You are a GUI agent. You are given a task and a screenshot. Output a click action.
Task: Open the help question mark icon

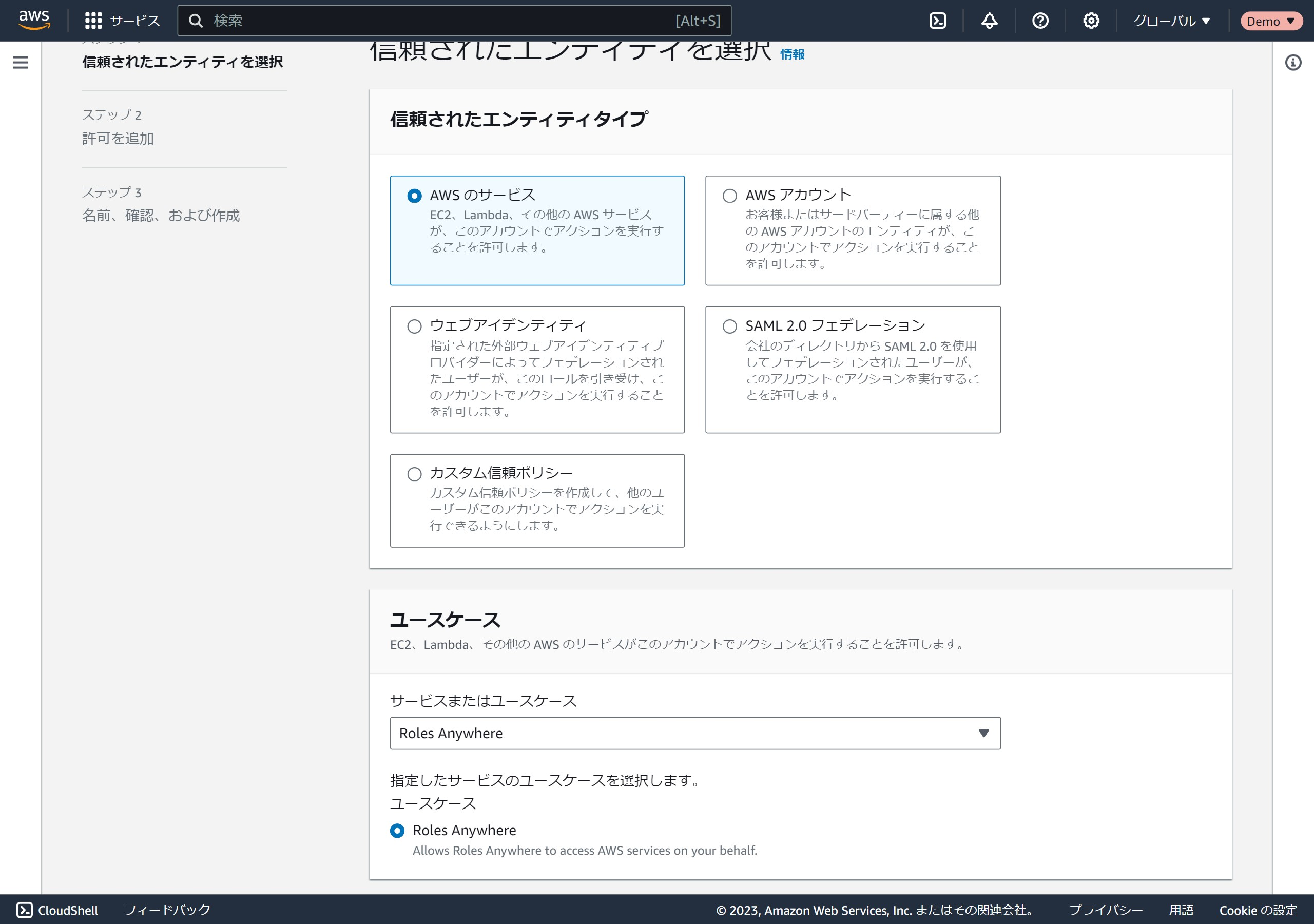pos(1040,21)
